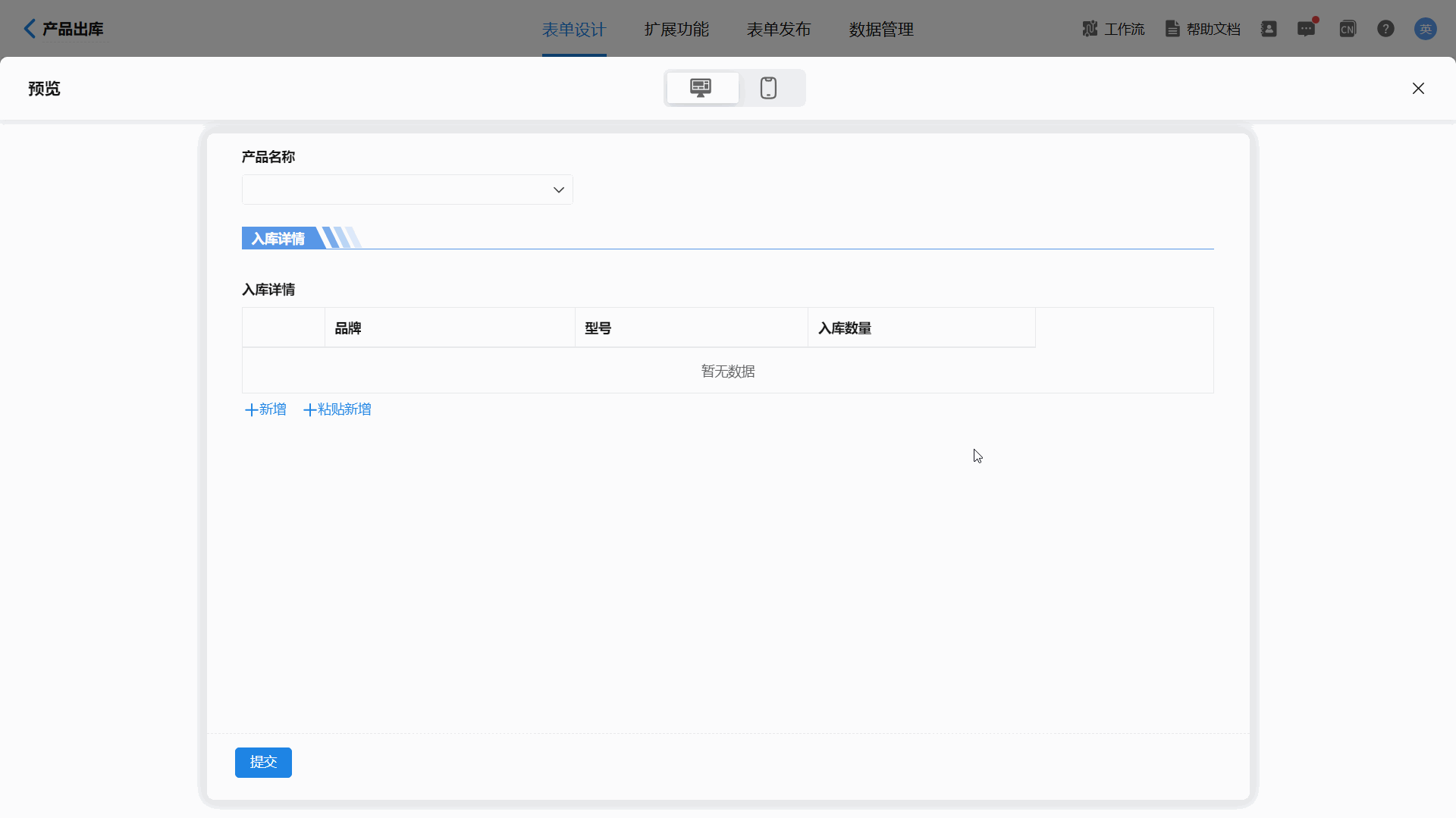This screenshot has height=818, width=1456.
Task: Click the question mark help icon
Action: pos(1385,29)
